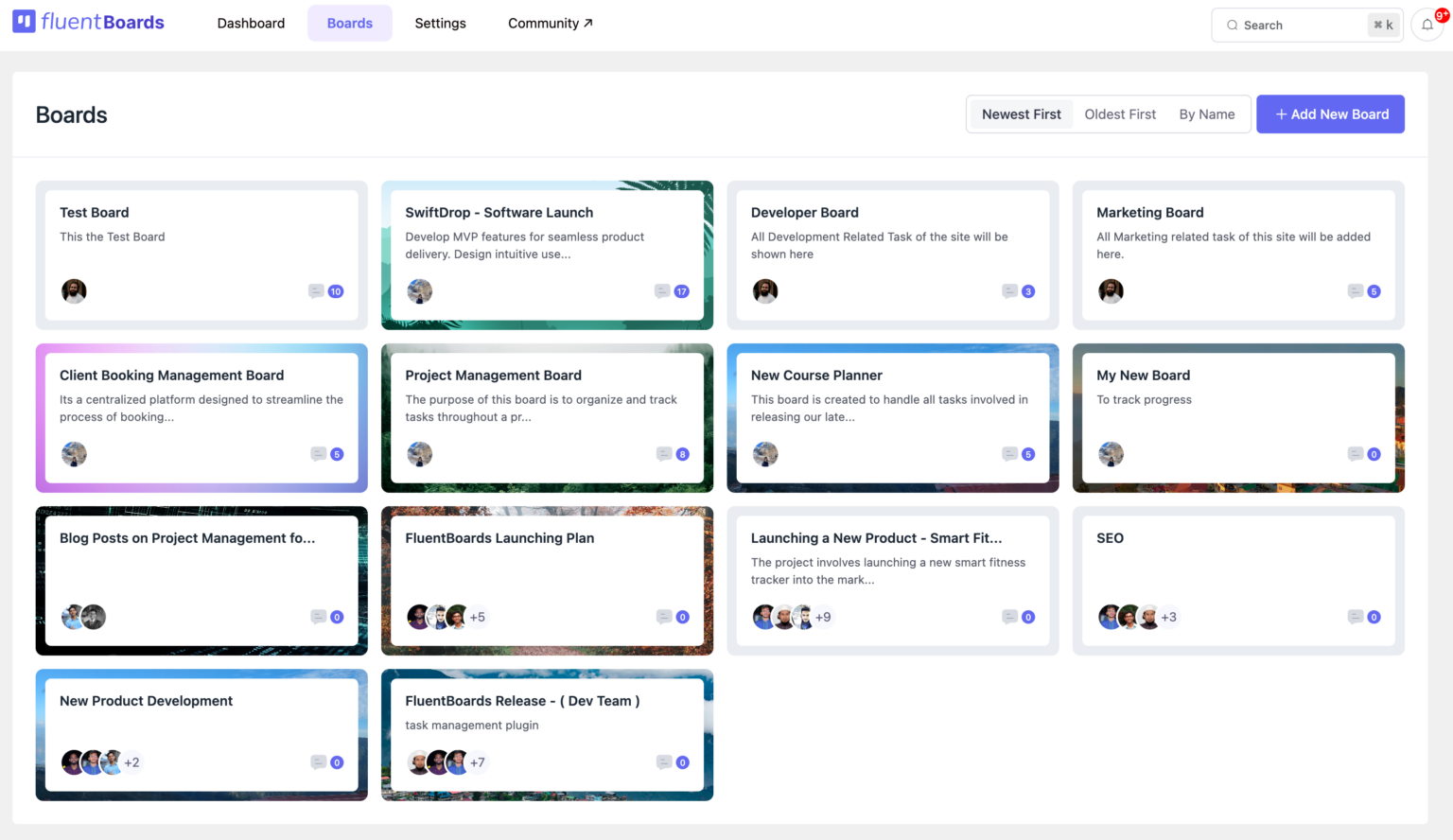
Task: Switch board sorting to By Name
Action: tap(1206, 114)
